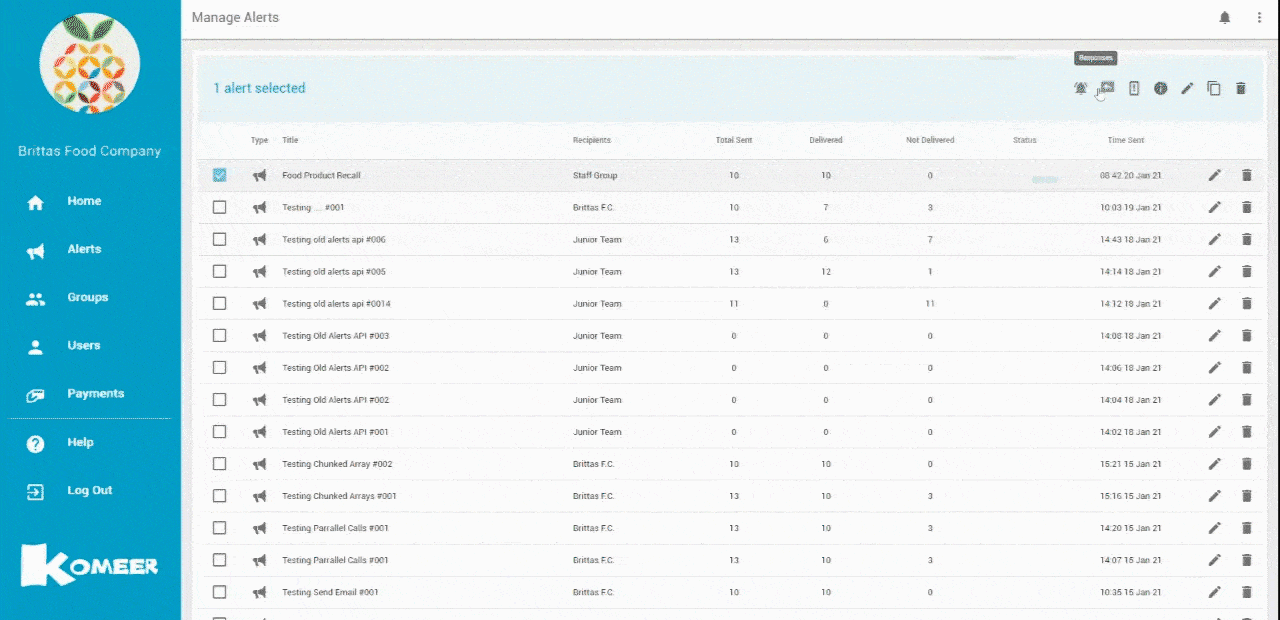Click "Staff Group" recipients cell
Image resolution: width=1280 pixels, height=620 pixels.
(595, 175)
